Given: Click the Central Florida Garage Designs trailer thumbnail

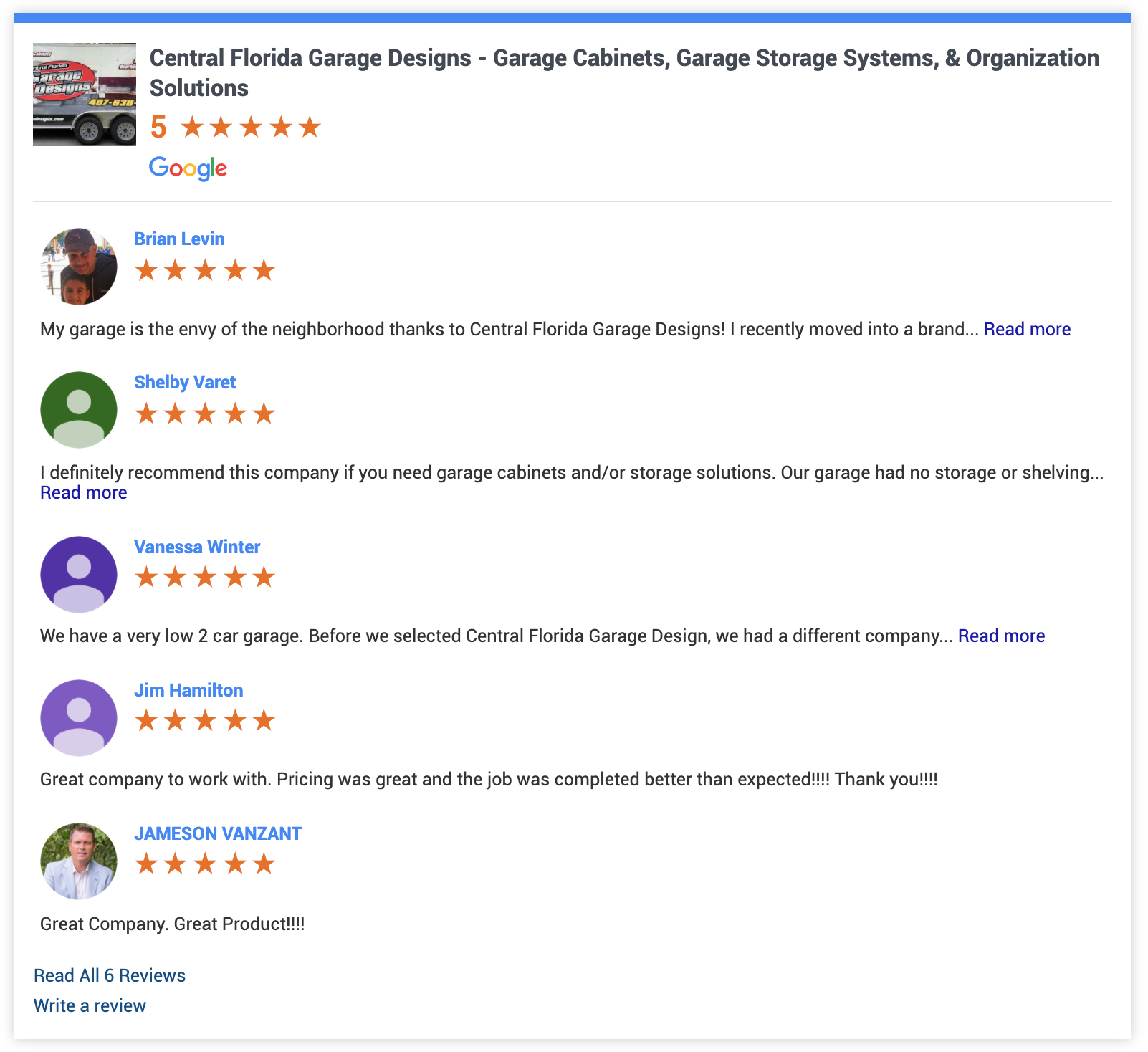Looking at the screenshot, I should (85, 95).
